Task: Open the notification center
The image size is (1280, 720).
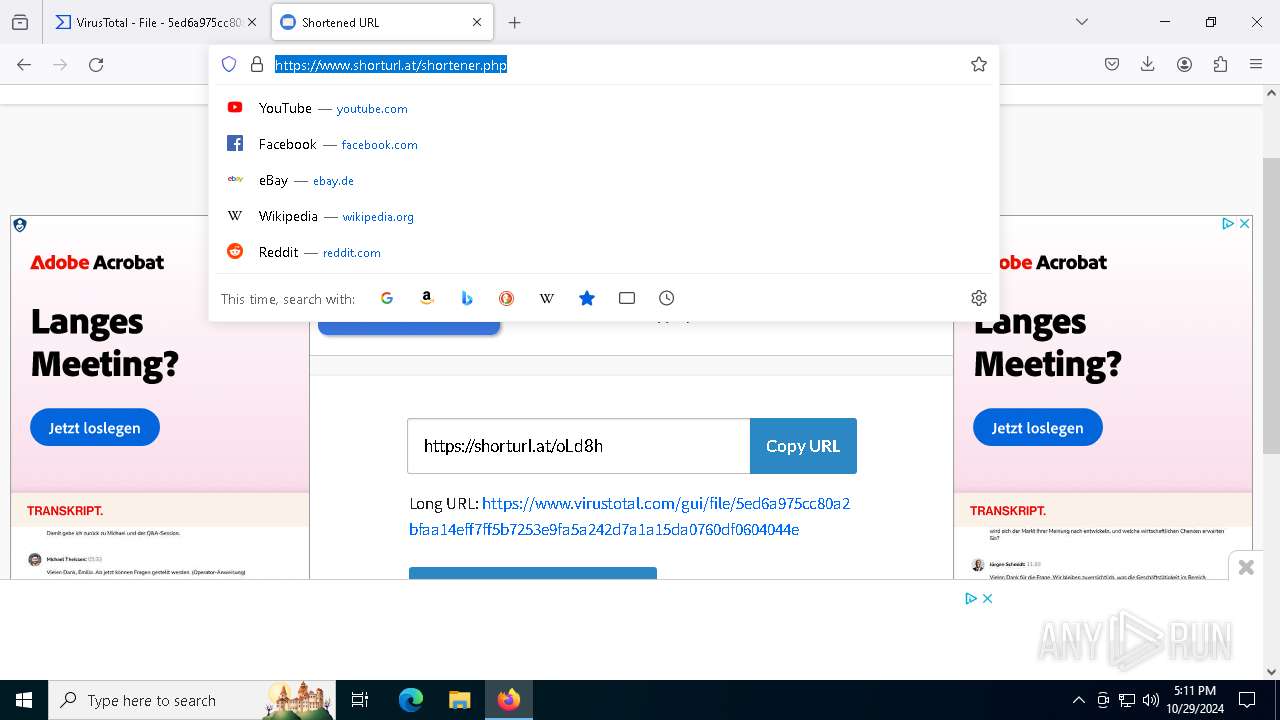Action: click(1247, 700)
